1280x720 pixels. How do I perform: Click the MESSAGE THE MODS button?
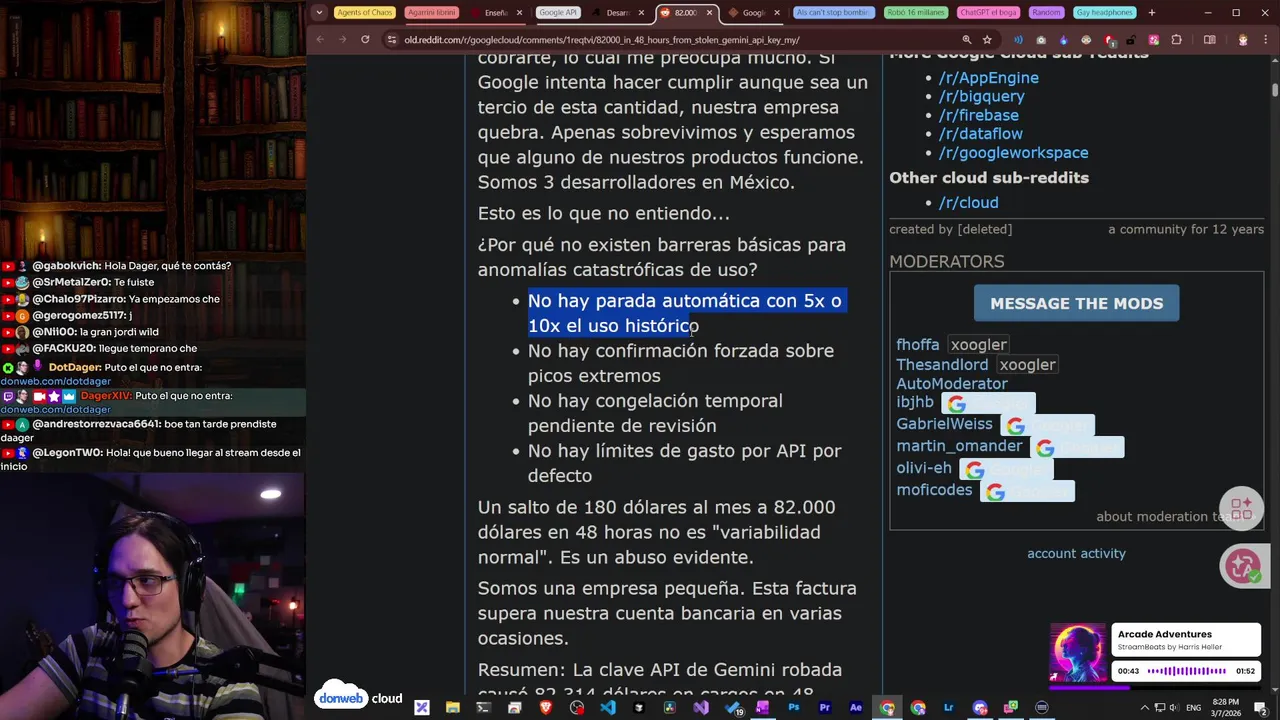[1076, 303]
